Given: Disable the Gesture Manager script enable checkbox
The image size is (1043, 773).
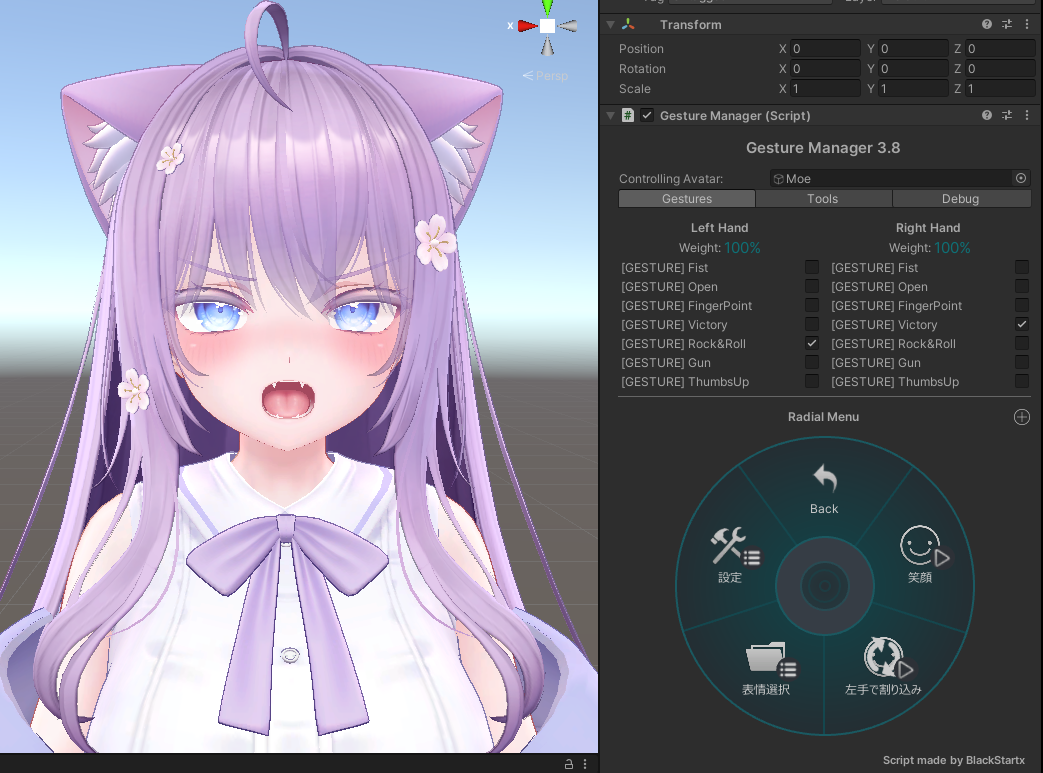Looking at the screenshot, I should (647, 116).
